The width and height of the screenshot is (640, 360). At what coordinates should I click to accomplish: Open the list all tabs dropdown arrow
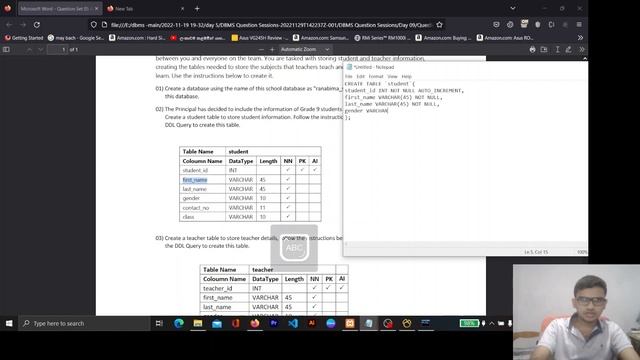513,8
